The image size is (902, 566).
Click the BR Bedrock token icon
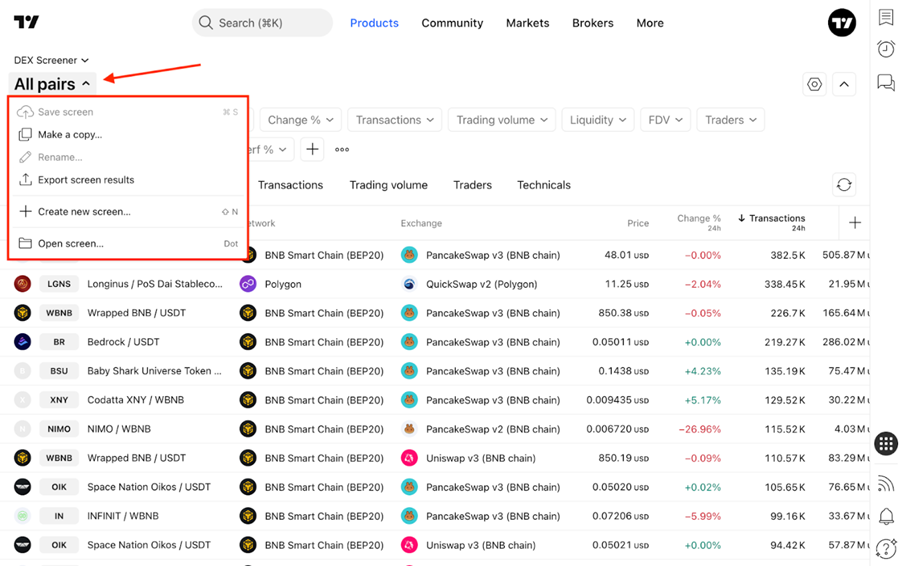point(22,342)
